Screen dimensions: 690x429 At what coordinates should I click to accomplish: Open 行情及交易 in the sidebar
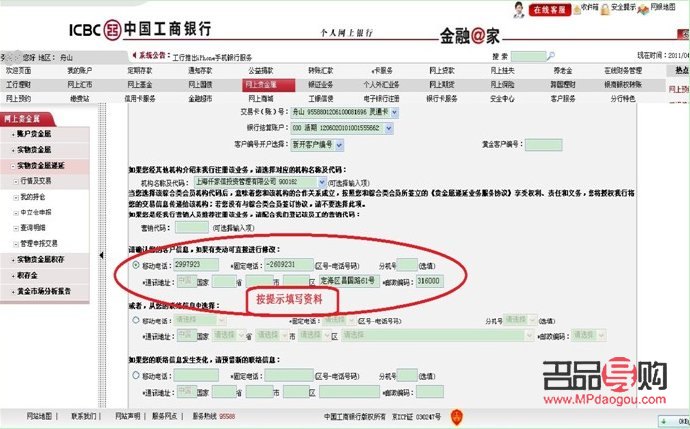tap(35, 181)
